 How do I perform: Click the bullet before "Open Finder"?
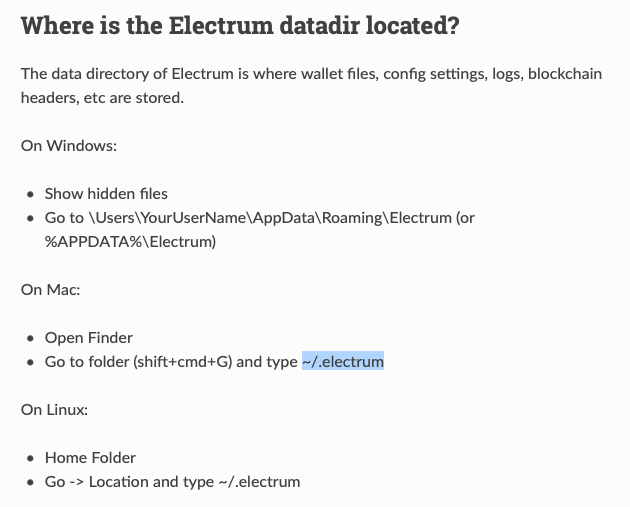32,339
